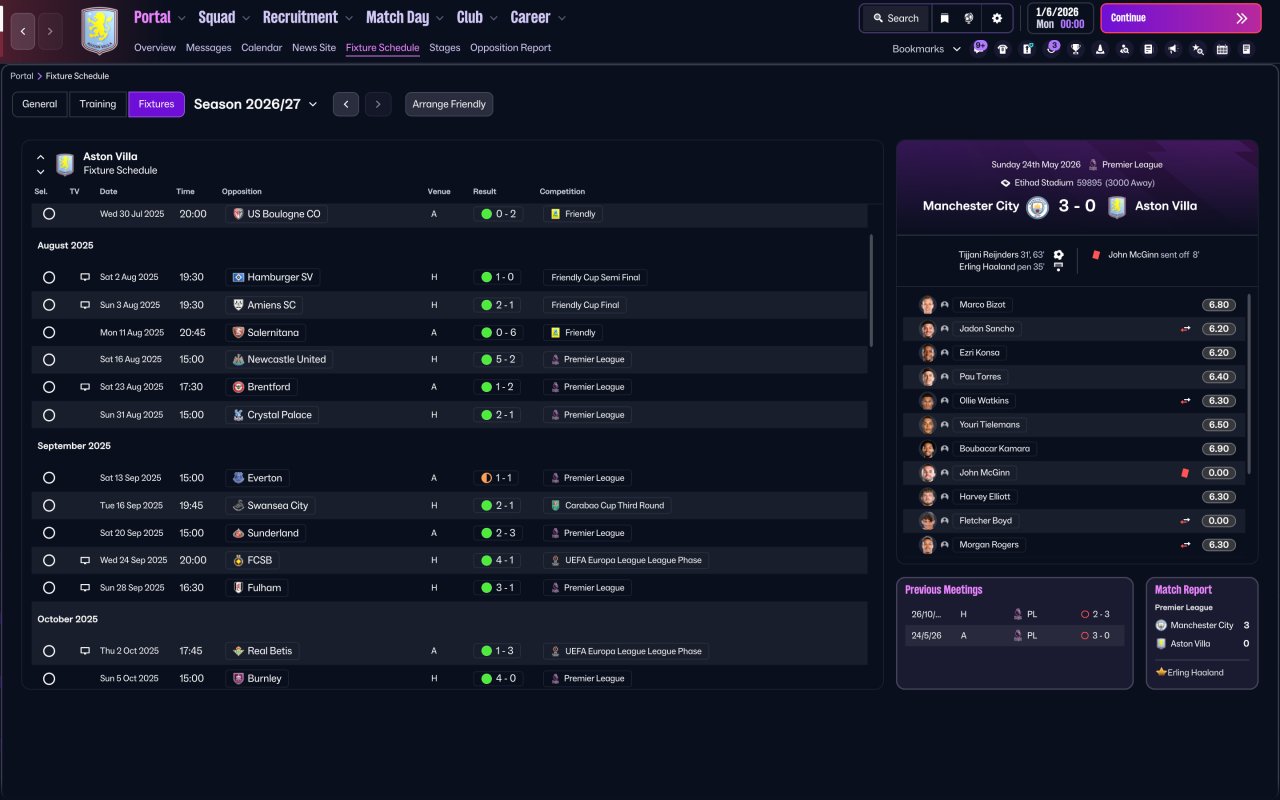The image size is (1280, 800).
Task: Click the player ratings list scrollbar
Action: pyautogui.click(x=1250, y=384)
